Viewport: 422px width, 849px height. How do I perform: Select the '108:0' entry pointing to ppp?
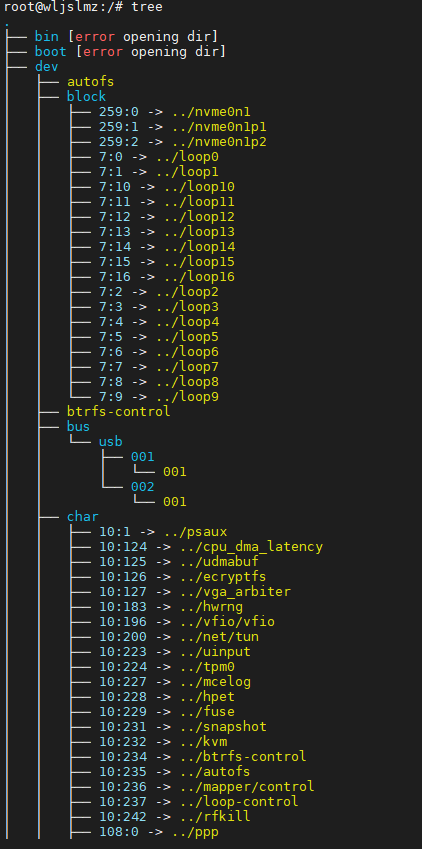tap(119, 832)
